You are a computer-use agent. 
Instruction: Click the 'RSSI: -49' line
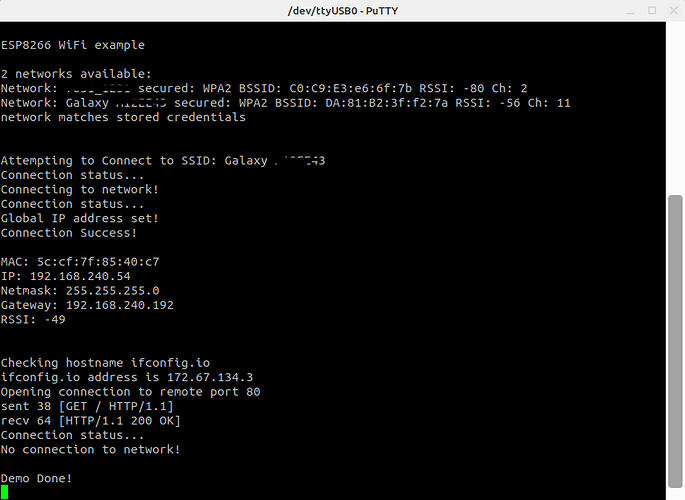(33, 320)
